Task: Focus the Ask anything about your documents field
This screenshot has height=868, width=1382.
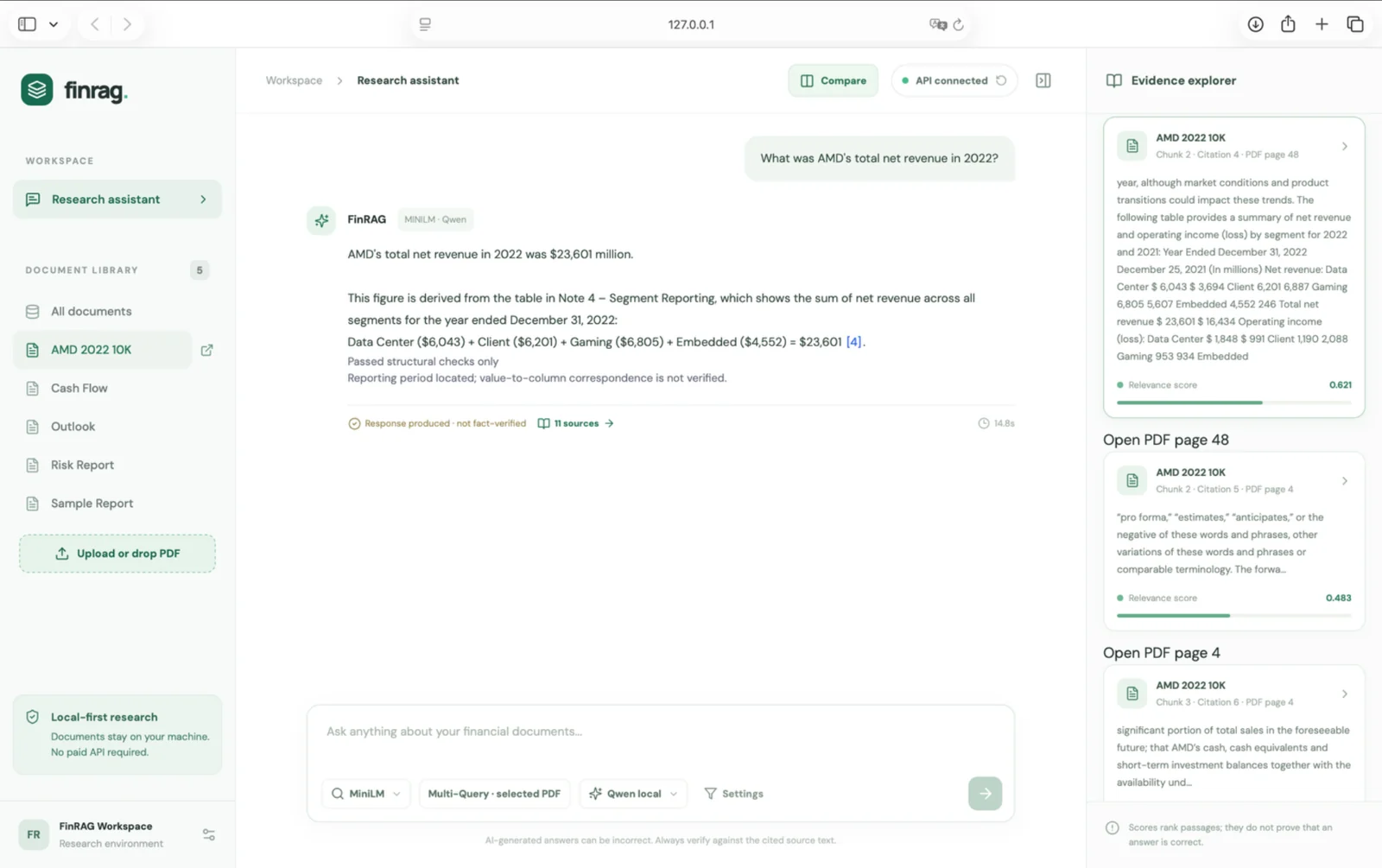Action: [660, 732]
